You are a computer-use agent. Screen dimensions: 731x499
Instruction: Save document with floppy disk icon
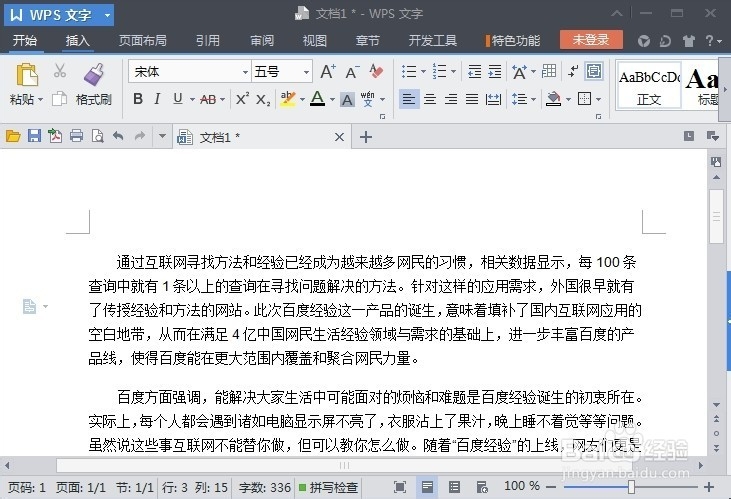[34, 136]
